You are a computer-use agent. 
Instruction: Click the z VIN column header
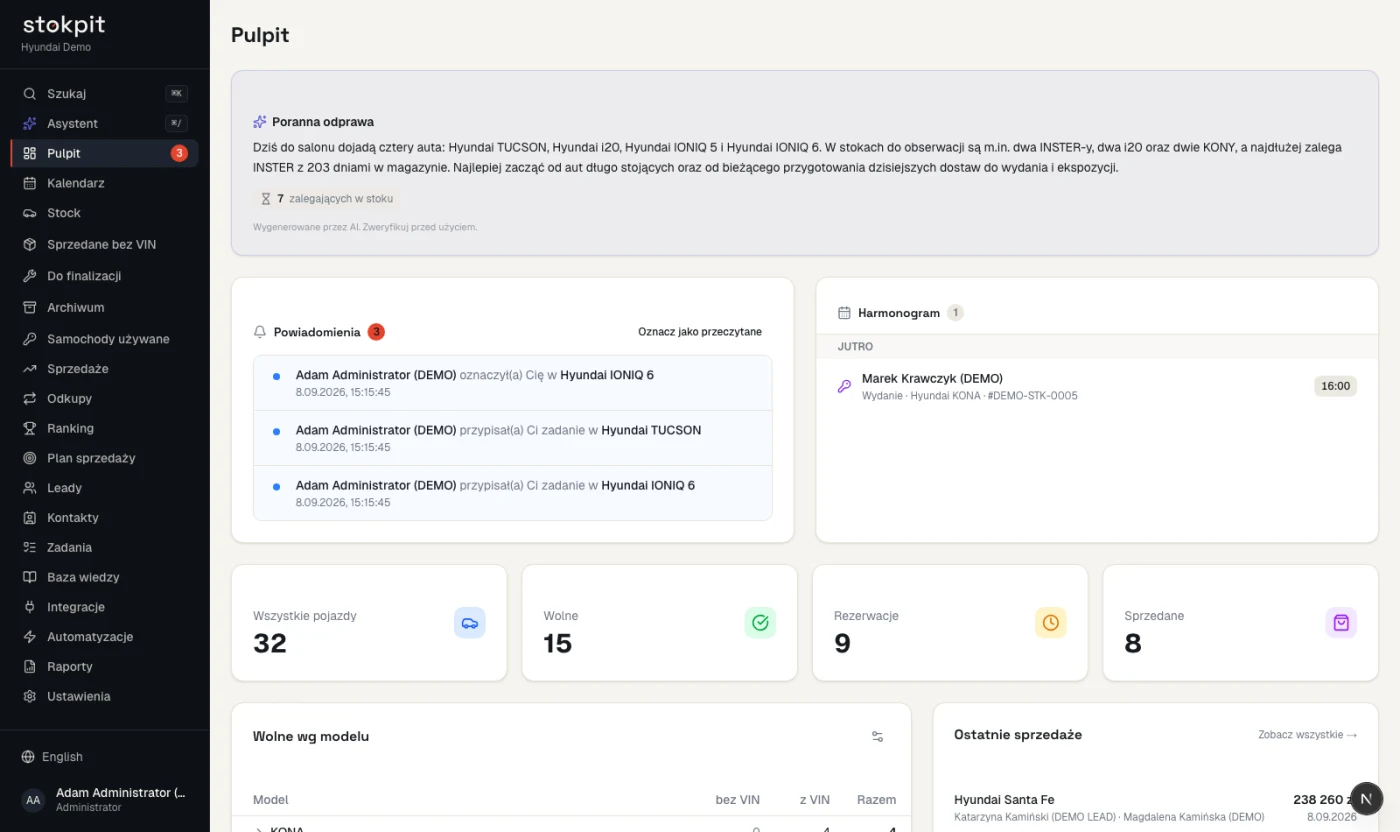click(814, 800)
